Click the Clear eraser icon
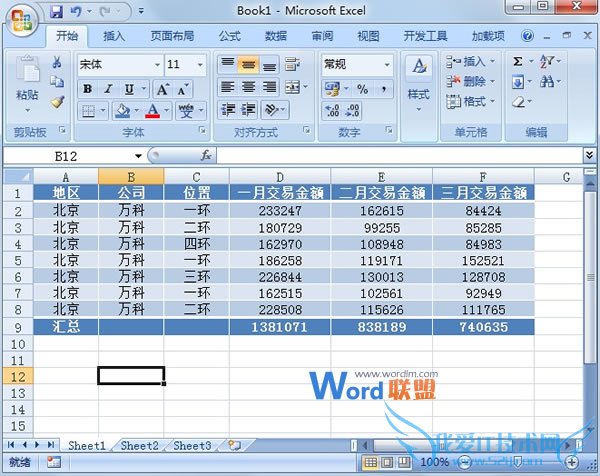The width and height of the screenshot is (600, 476). point(518,102)
